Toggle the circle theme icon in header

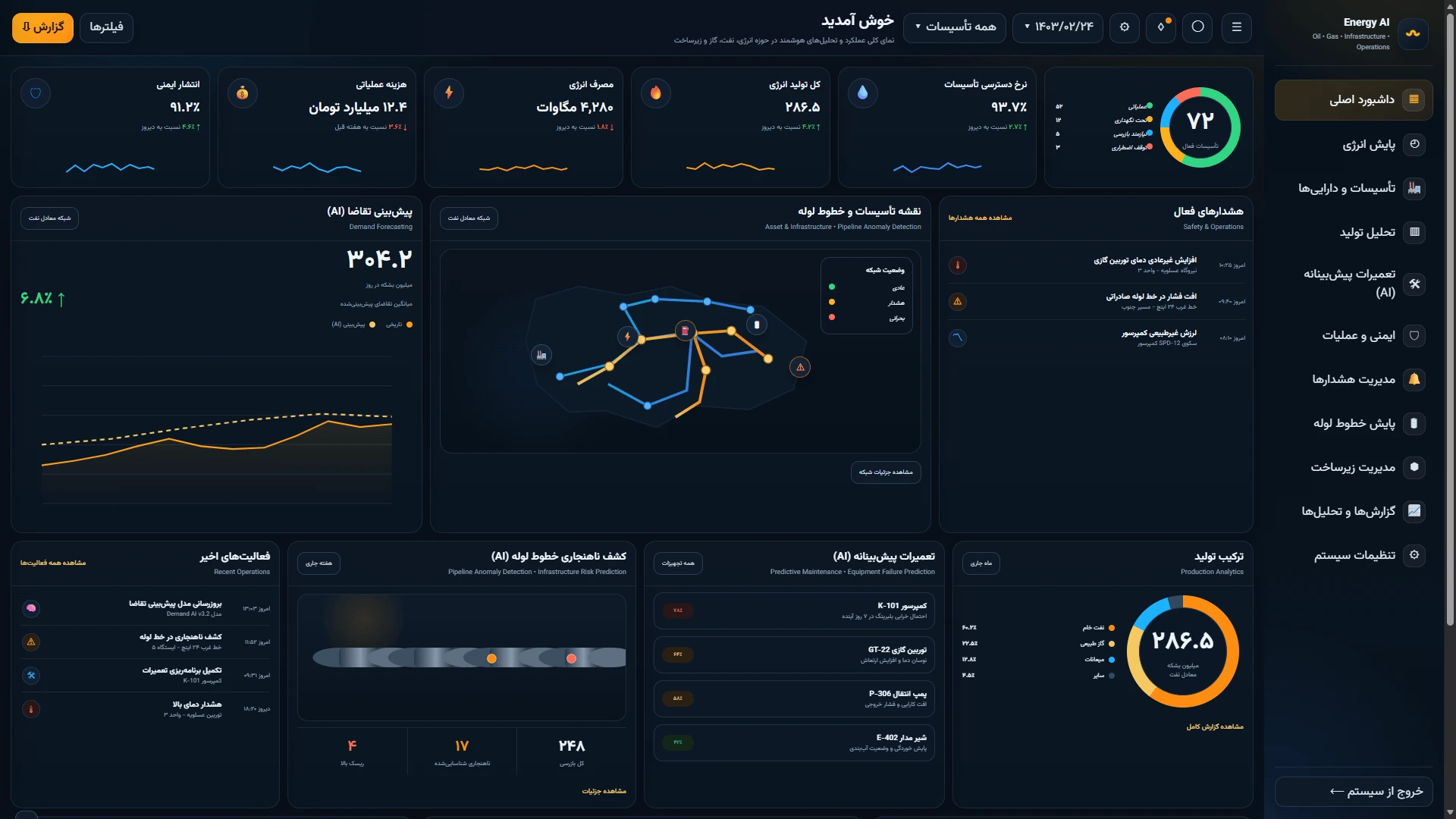coord(1197,27)
